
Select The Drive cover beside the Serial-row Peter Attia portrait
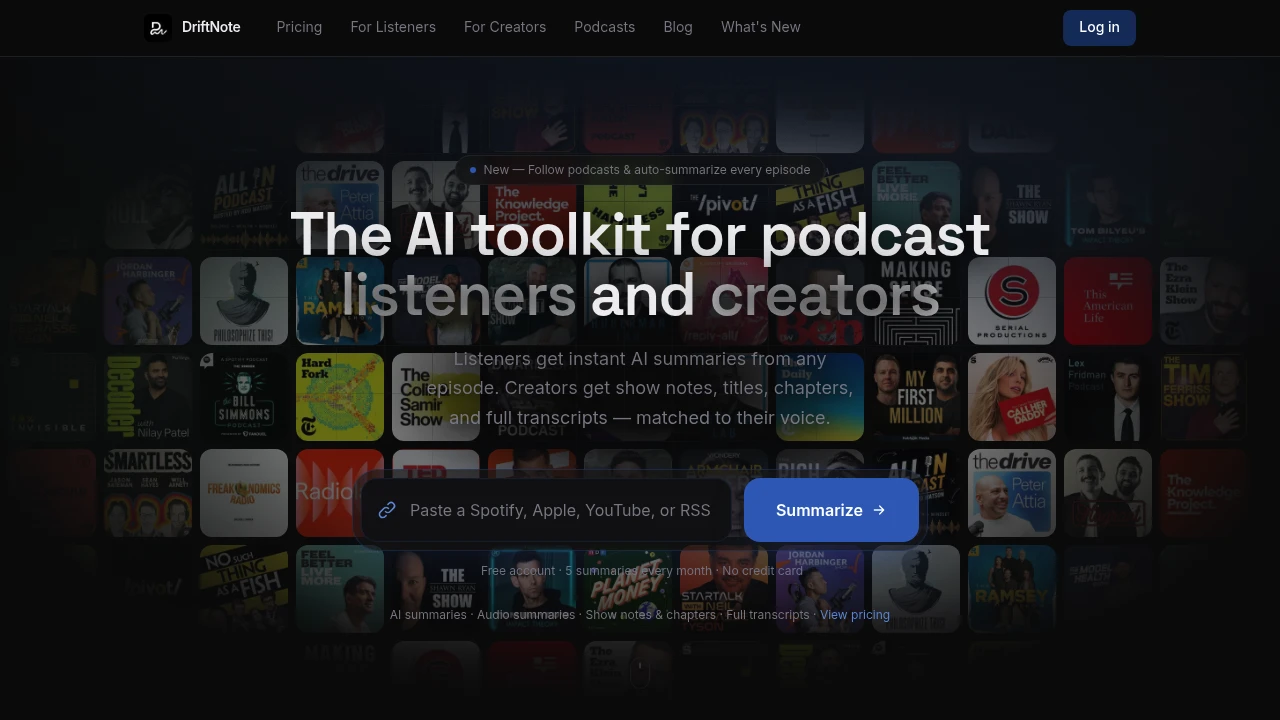click(x=340, y=205)
